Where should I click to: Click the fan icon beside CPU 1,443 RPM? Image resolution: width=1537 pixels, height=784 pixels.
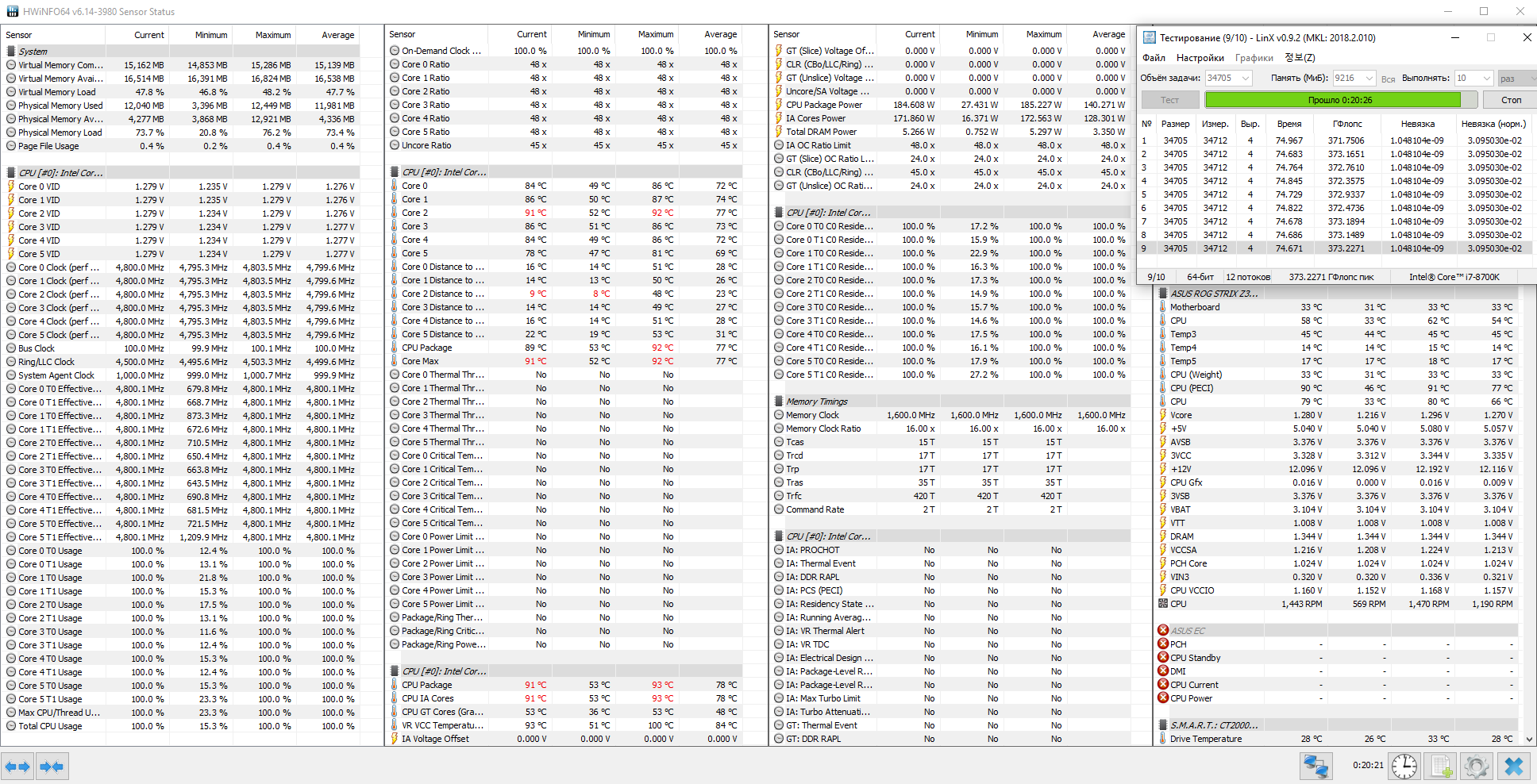tap(1163, 604)
